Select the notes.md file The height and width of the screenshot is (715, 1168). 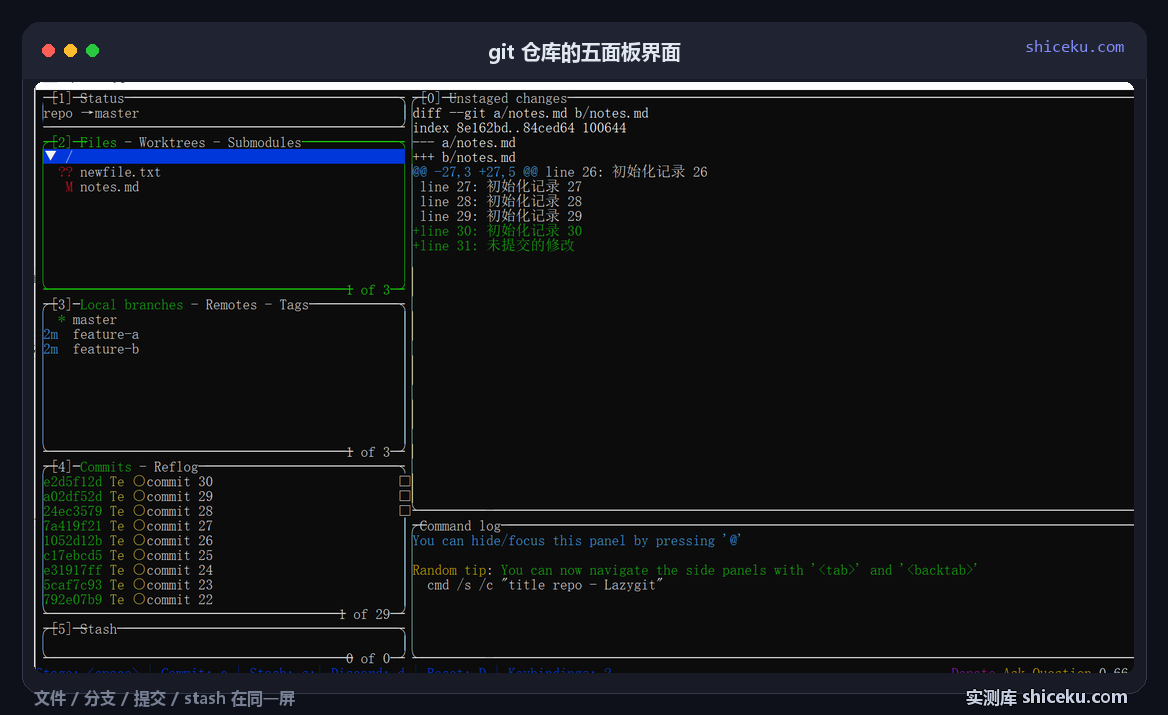click(110, 187)
